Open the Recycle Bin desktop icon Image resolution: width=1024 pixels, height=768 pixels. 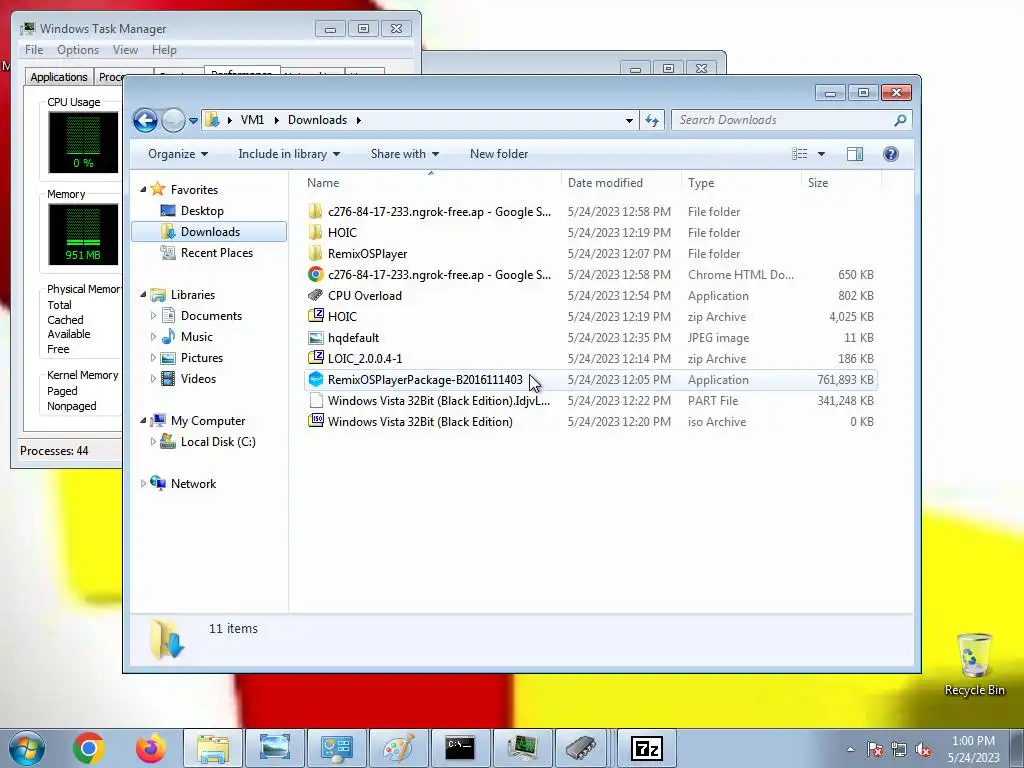coord(974,664)
